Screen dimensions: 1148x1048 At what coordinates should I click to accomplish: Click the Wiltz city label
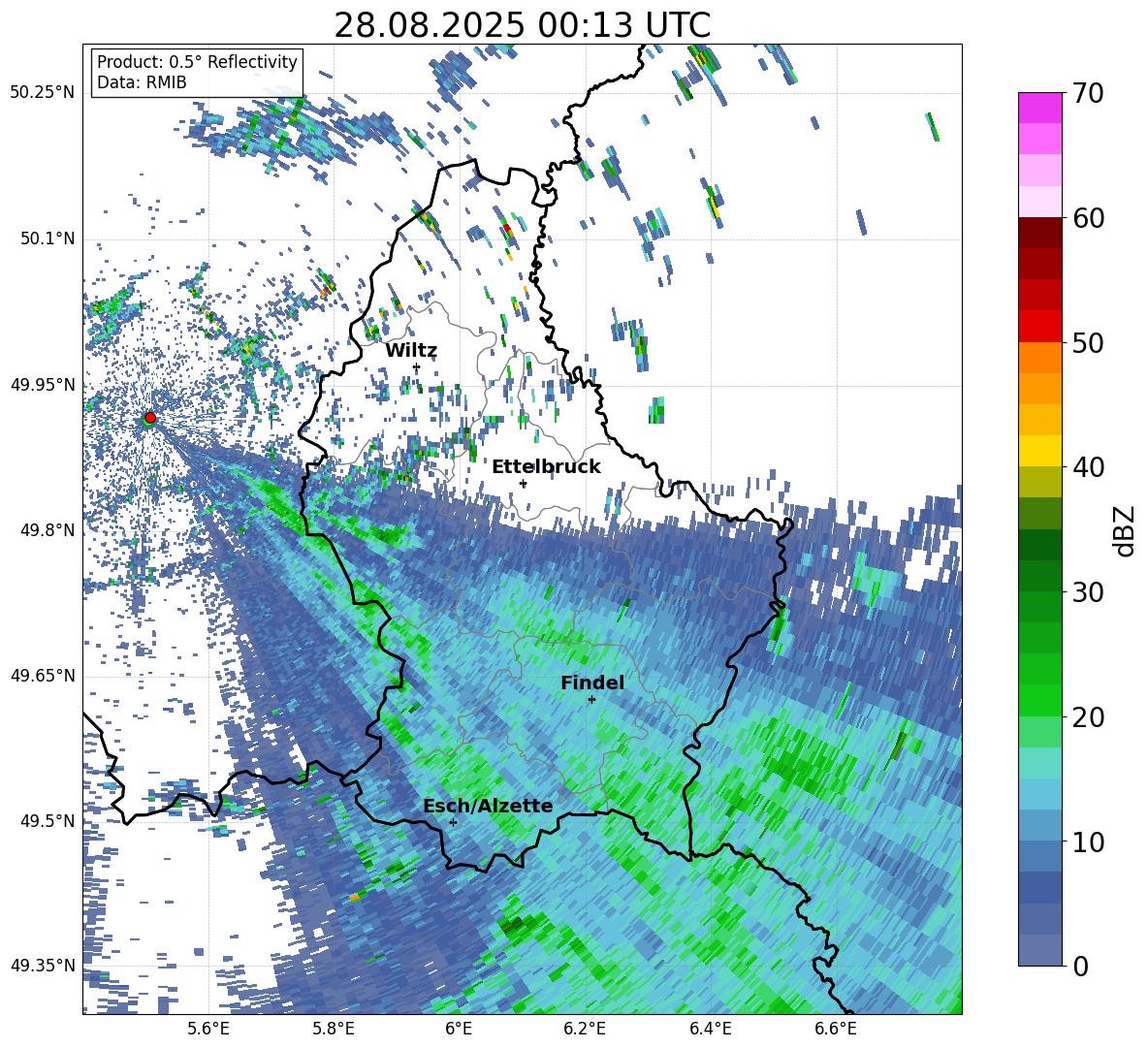[x=411, y=350]
